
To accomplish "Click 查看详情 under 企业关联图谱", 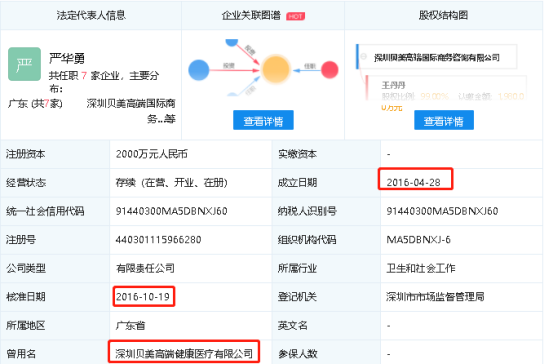I will click(x=263, y=121).
